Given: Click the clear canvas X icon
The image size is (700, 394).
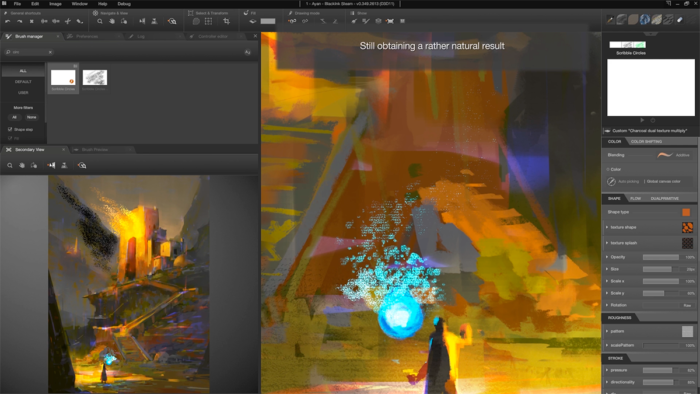Looking at the screenshot, I should coord(32,21).
